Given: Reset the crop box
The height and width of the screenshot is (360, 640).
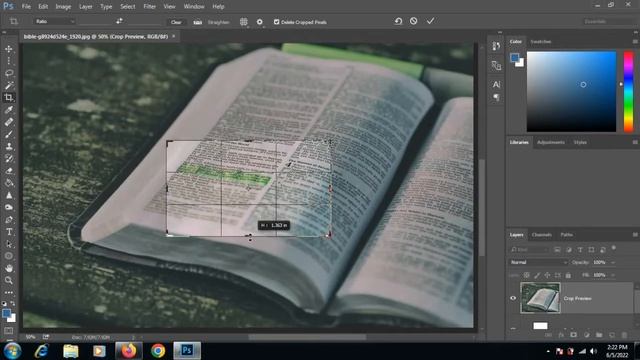Looking at the screenshot, I should pyautogui.click(x=398, y=21).
